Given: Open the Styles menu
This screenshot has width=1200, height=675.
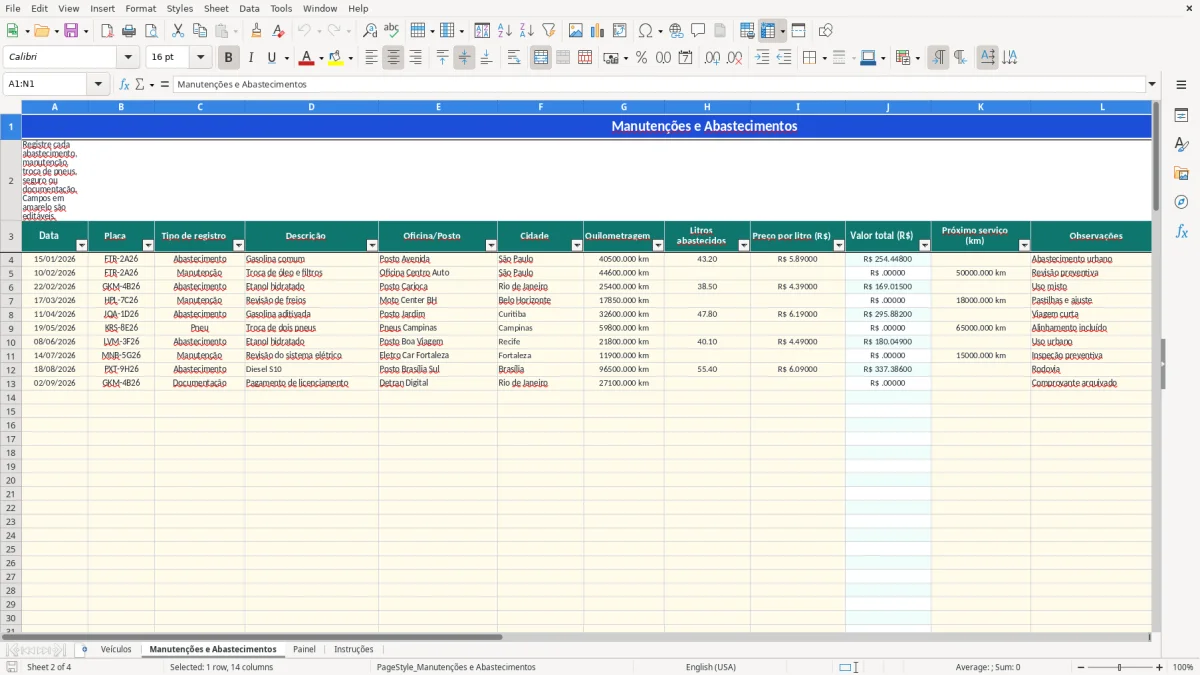Looking at the screenshot, I should (x=180, y=8).
